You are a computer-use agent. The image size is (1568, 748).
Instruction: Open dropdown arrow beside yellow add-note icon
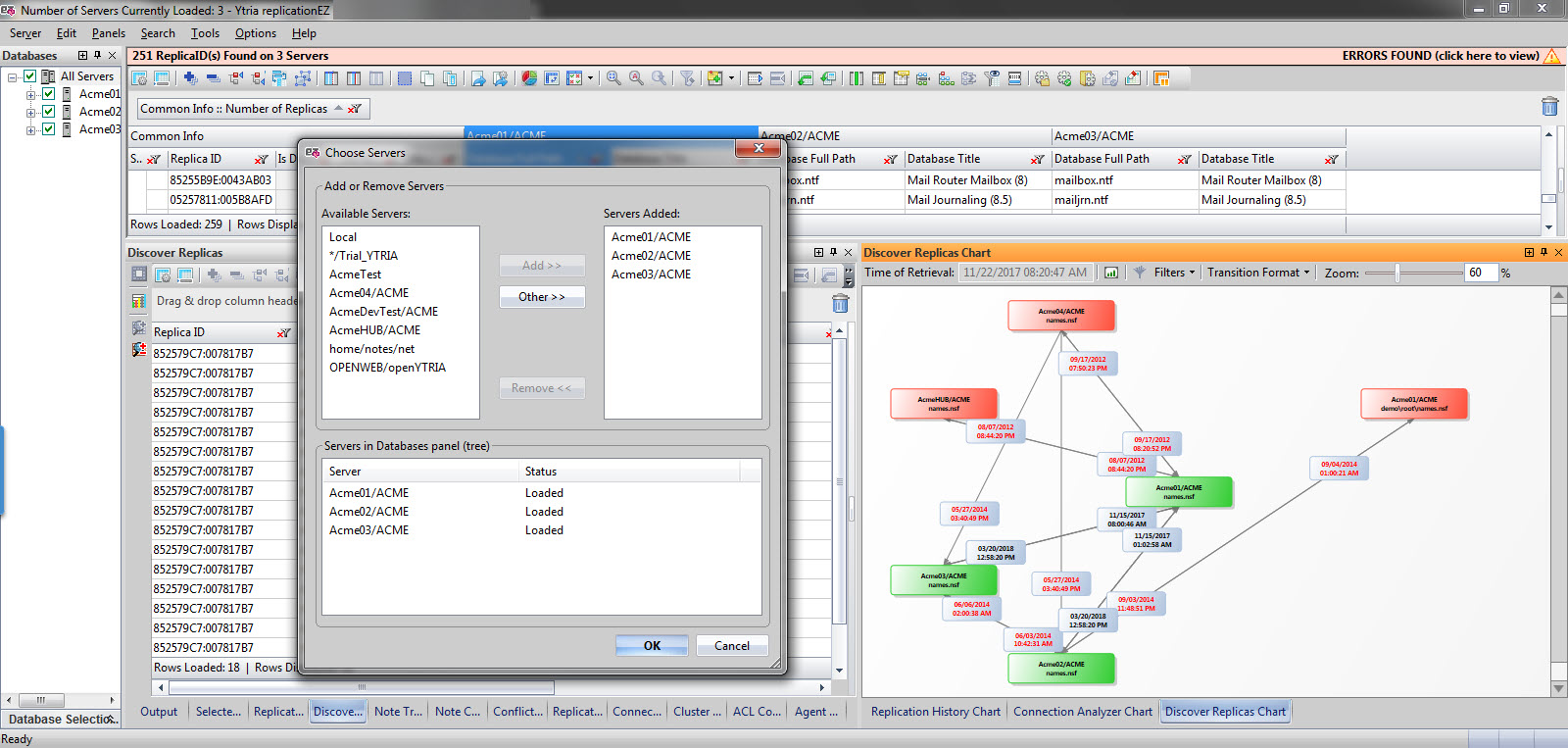(x=731, y=78)
